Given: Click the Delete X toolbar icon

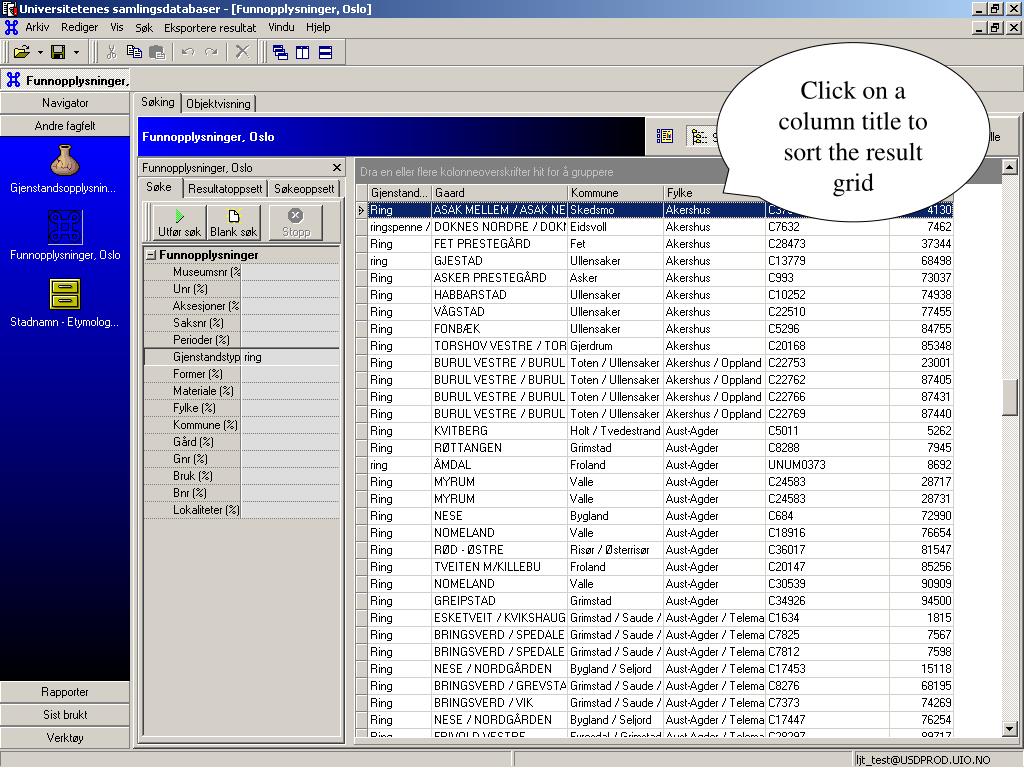Looking at the screenshot, I should 242,52.
